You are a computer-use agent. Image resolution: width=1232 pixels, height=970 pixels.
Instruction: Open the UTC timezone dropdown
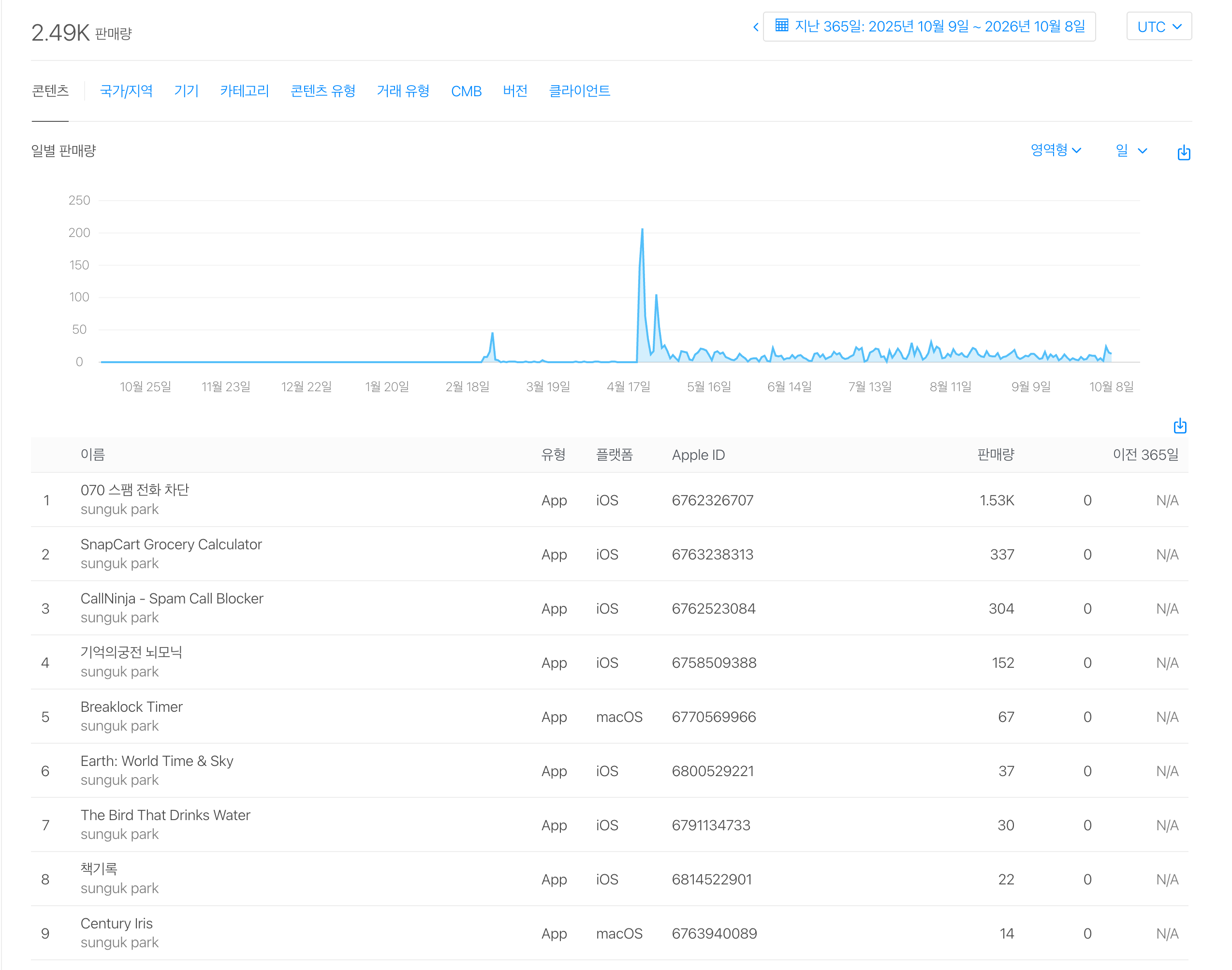pyautogui.click(x=1159, y=27)
